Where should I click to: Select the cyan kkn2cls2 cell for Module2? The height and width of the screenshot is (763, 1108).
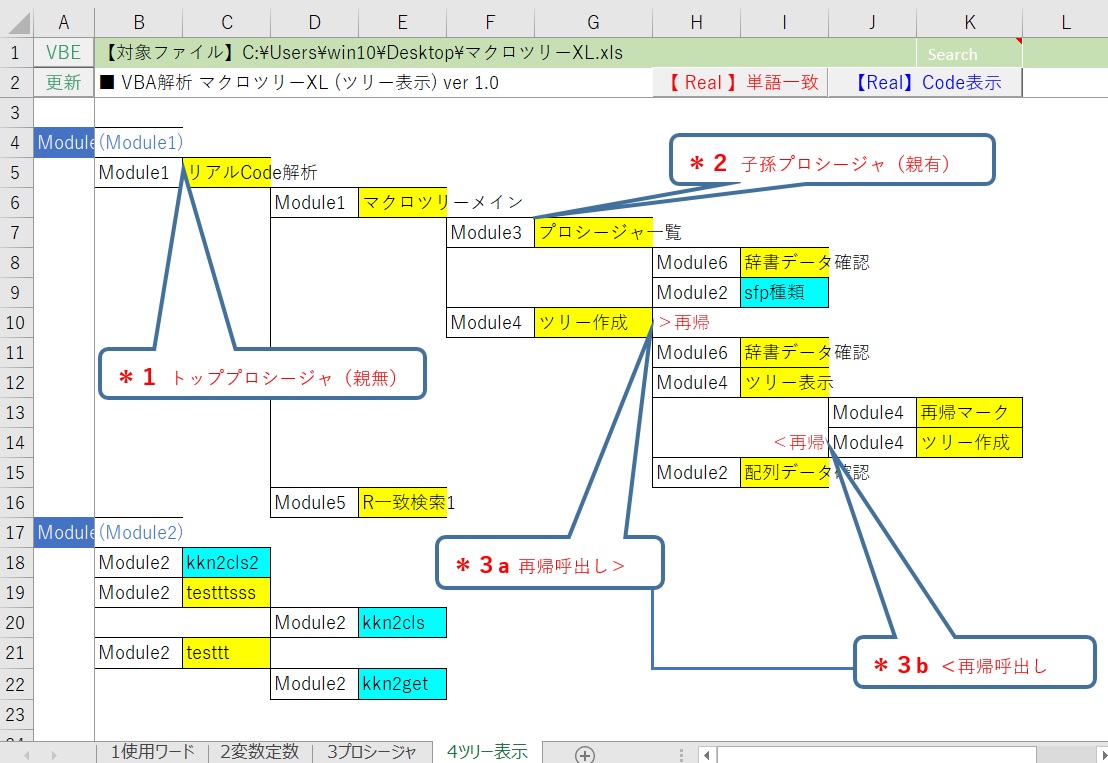pyautogui.click(x=226, y=562)
